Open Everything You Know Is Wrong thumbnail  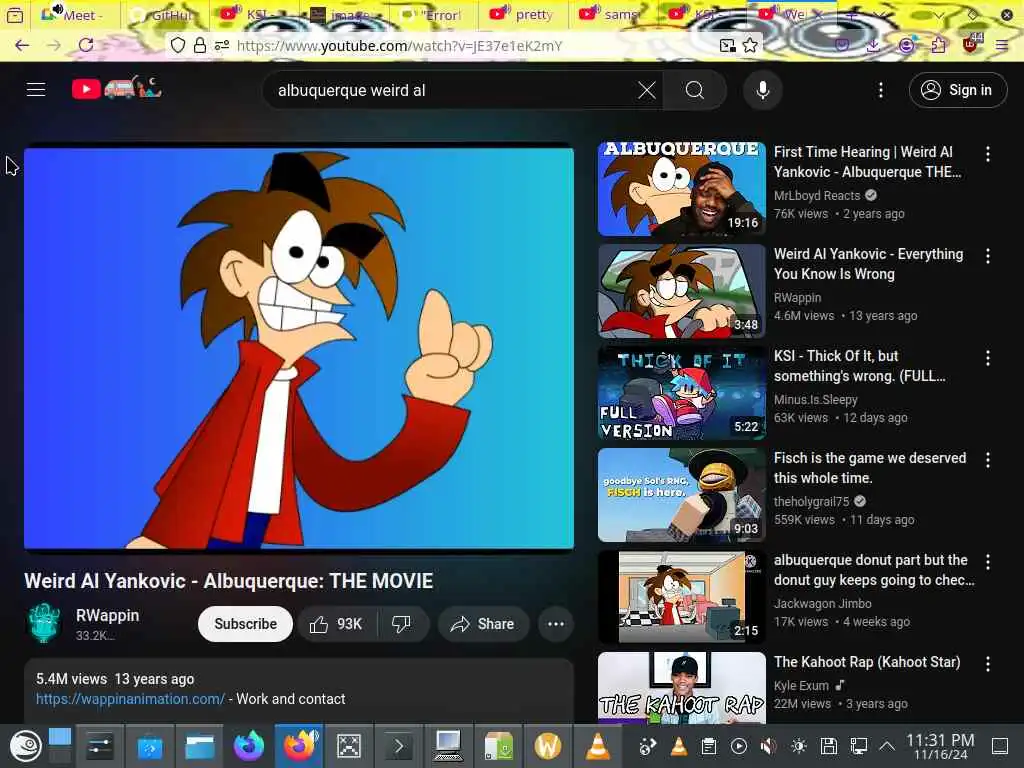[681, 291]
